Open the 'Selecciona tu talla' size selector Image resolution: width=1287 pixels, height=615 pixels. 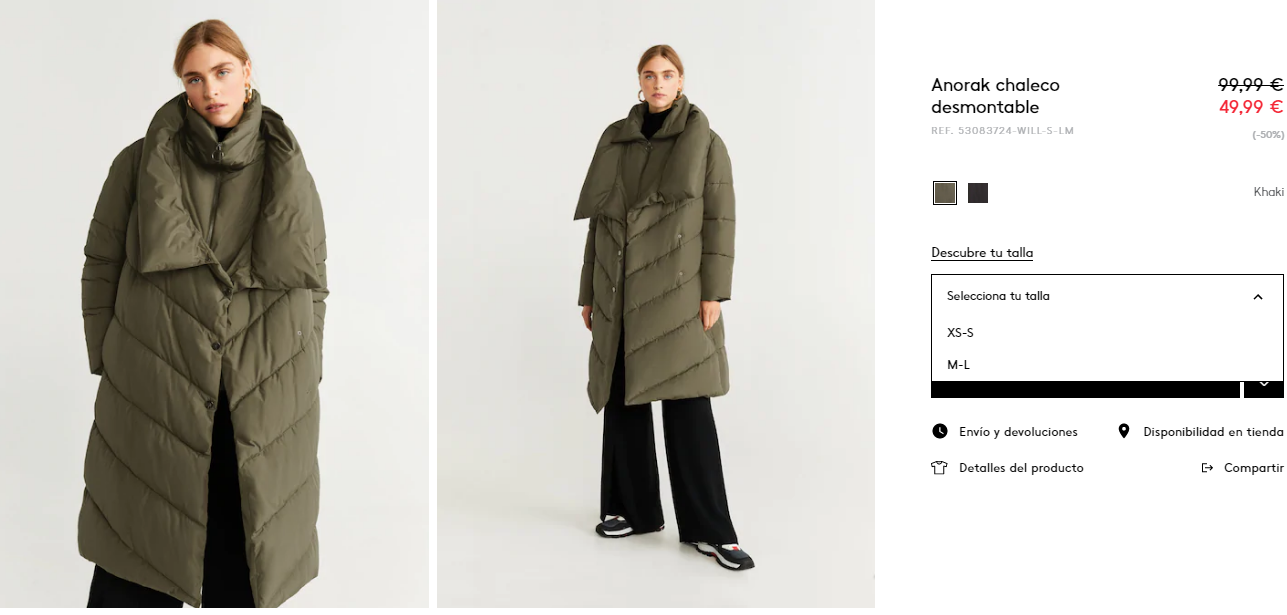coord(1107,296)
